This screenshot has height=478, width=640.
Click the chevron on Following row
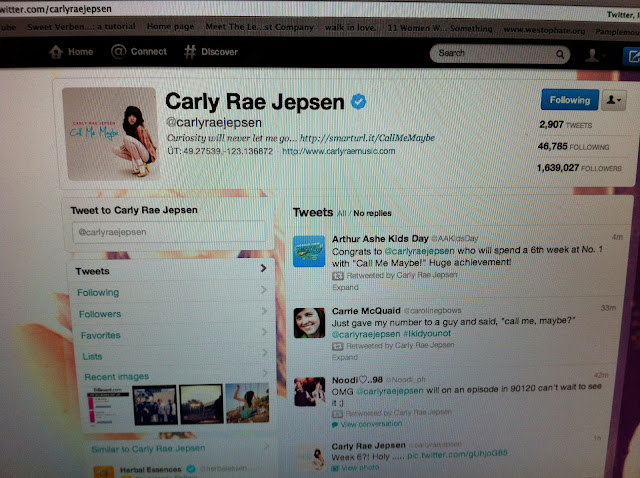click(x=264, y=289)
